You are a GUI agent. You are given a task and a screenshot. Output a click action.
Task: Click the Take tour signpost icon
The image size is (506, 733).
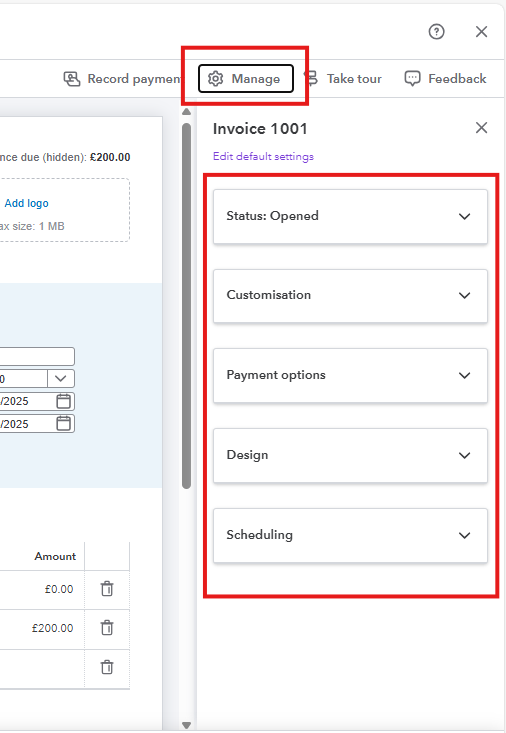(311, 79)
